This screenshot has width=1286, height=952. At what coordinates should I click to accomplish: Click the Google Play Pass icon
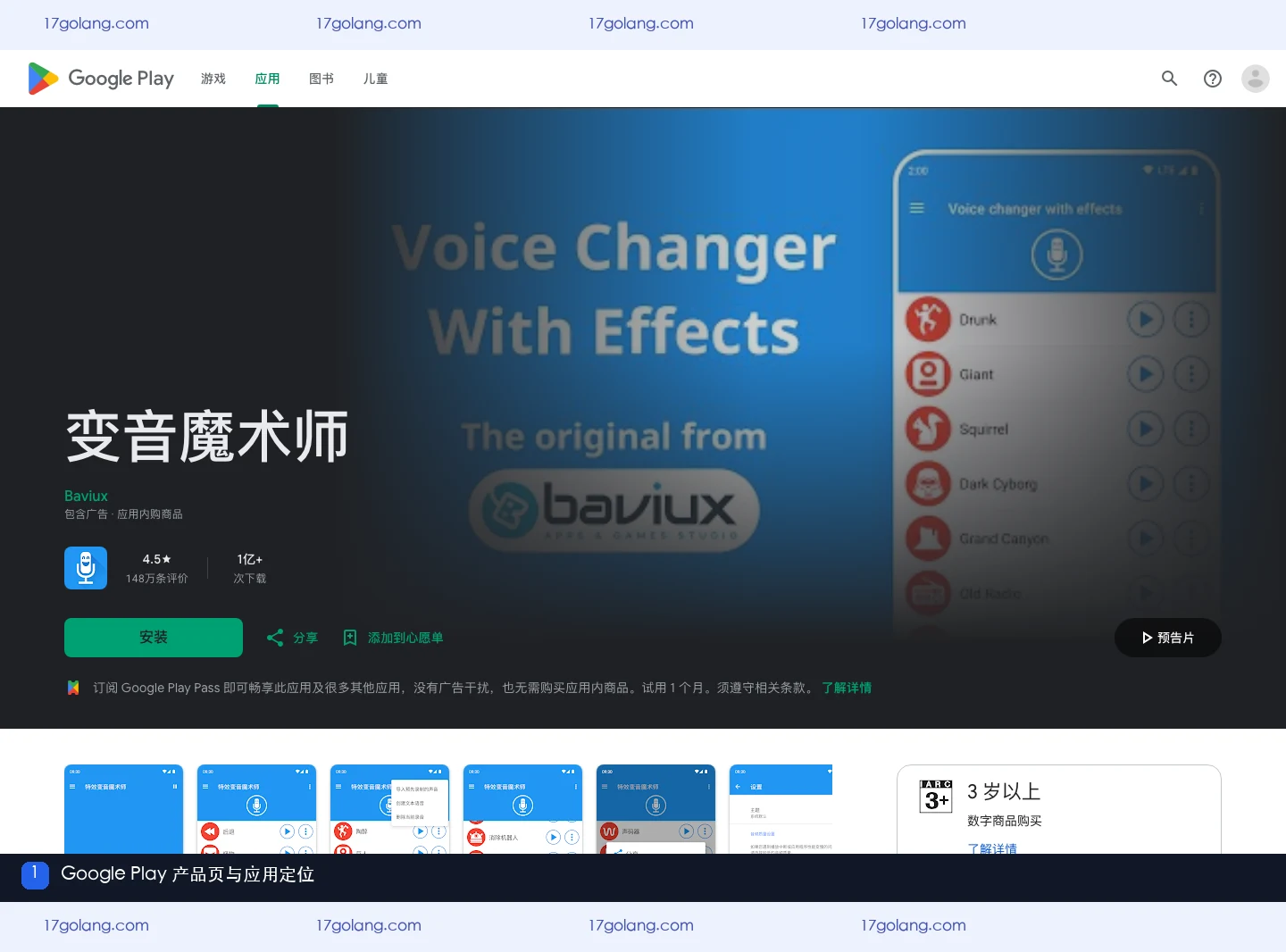coord(73,688)
